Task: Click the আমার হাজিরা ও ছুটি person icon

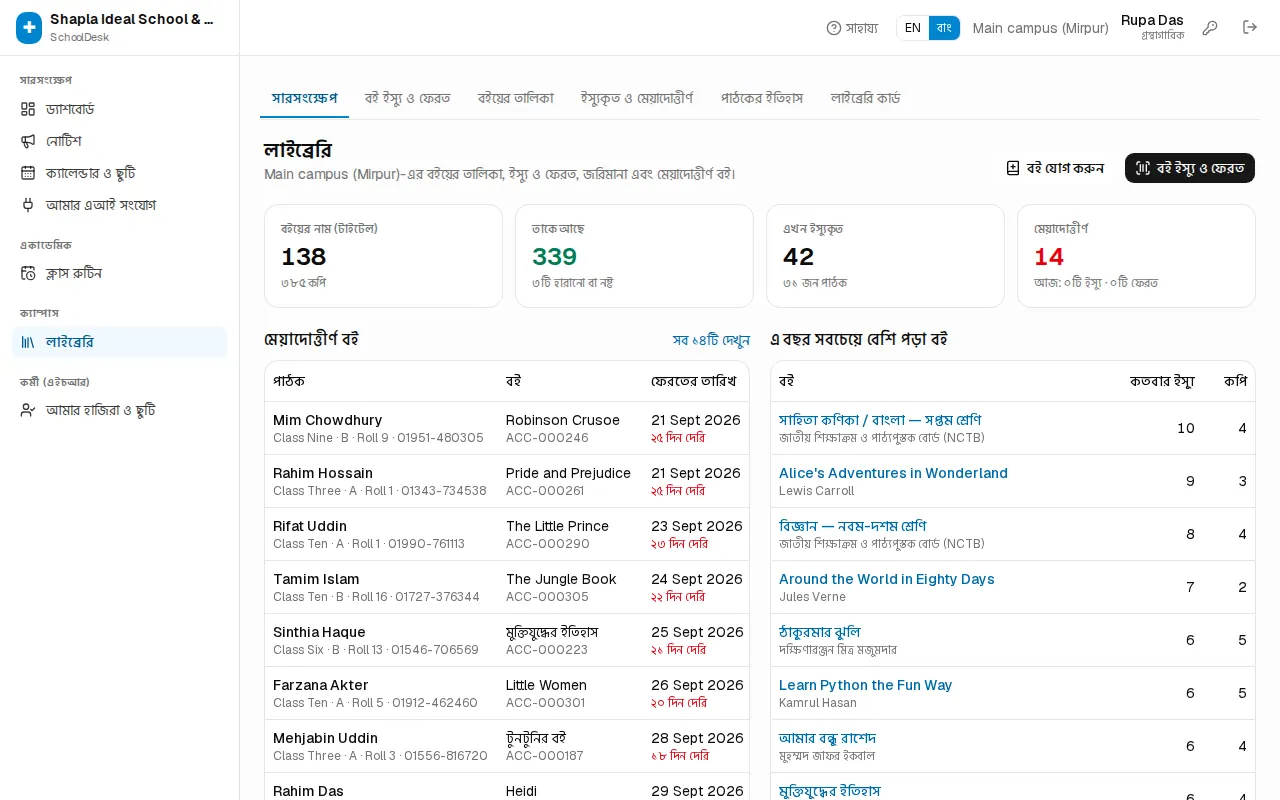Action: click(28, 410)
